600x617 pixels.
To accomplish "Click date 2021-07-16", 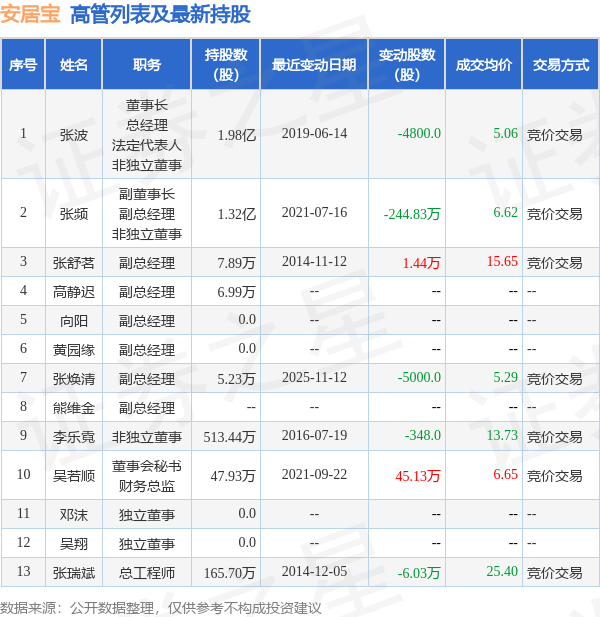I will [314, 212].
